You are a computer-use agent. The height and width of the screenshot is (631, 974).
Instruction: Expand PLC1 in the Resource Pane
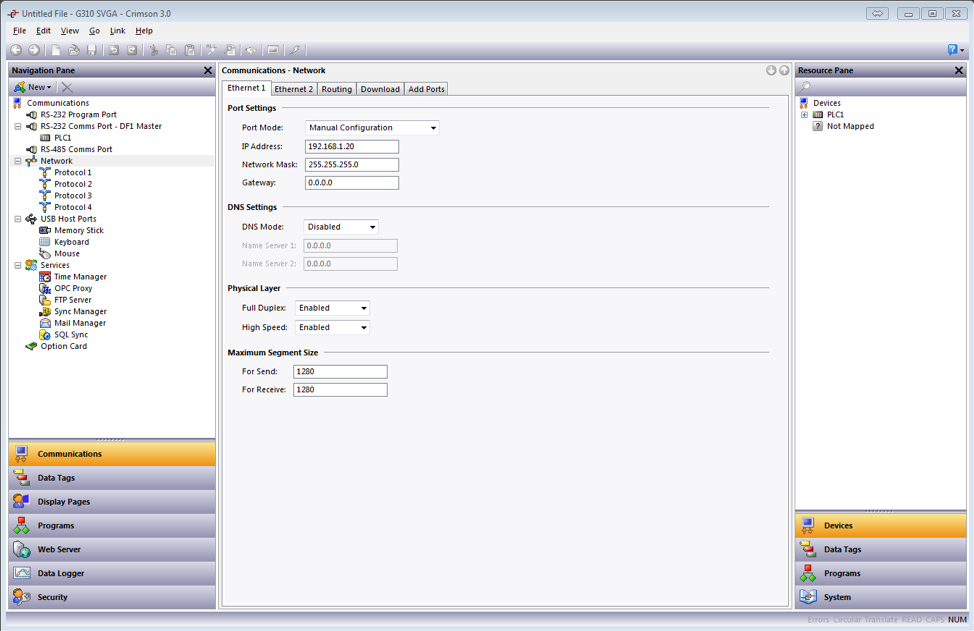804,115
